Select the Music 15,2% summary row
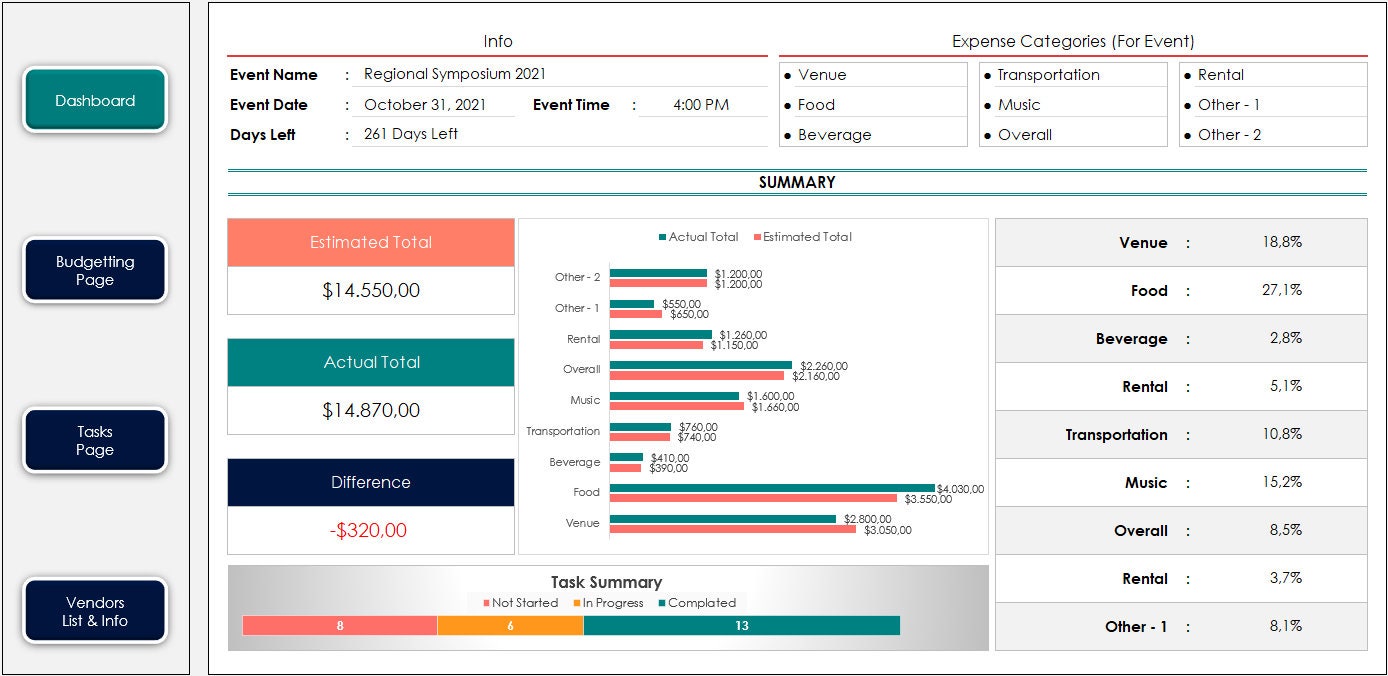Image resolution: width=1388 pixels, height=676 pixels. tap(1181, 483)
